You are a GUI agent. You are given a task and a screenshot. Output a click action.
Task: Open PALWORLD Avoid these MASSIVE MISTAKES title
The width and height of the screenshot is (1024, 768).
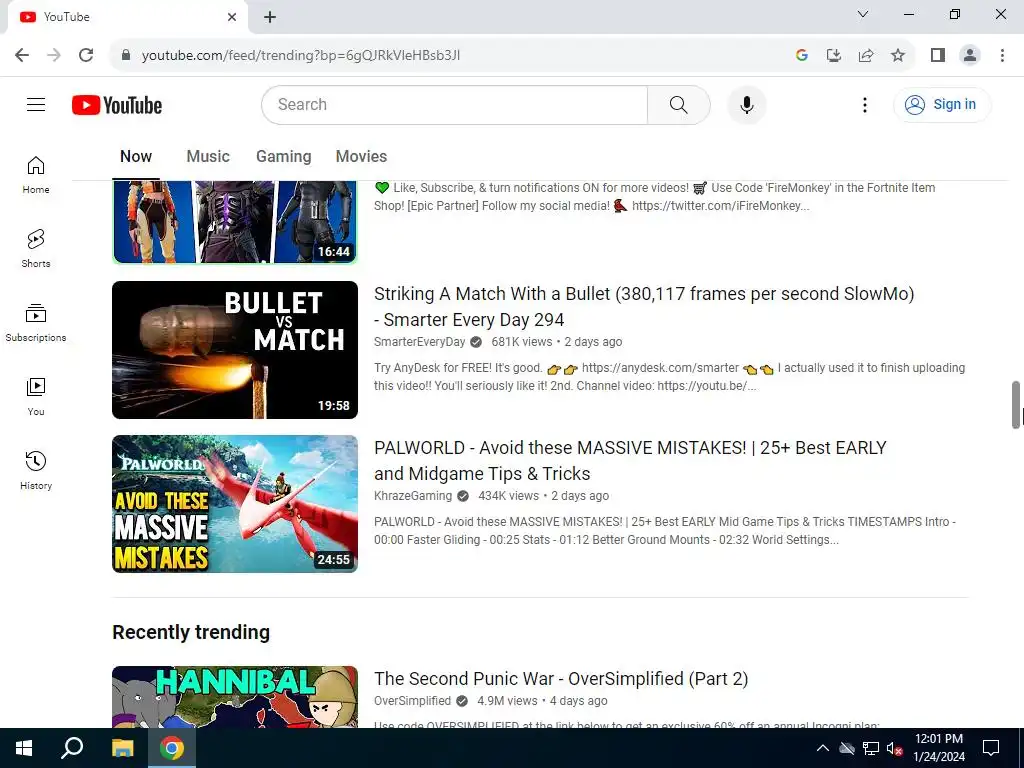(x=630, y=461)
